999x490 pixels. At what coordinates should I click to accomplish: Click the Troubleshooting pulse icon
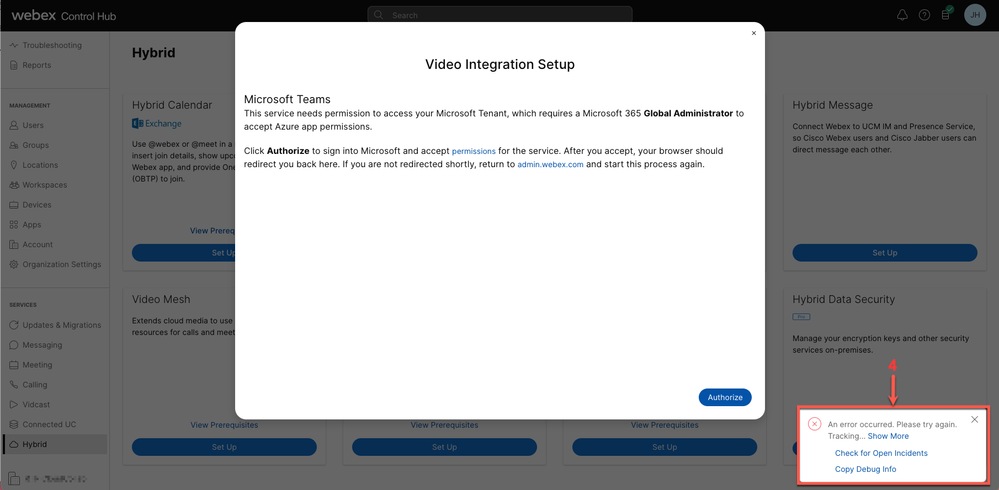click(13, 45)
